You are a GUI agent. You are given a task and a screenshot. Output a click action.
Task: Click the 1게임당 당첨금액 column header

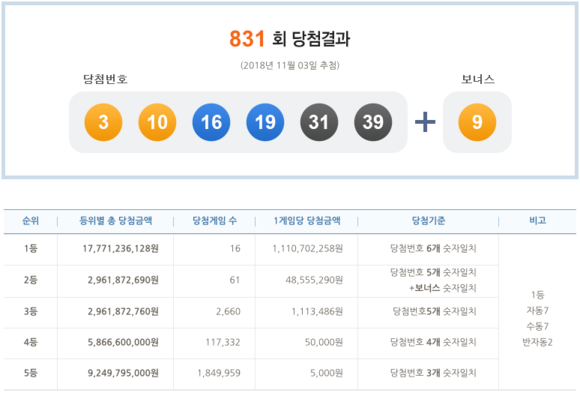coord(307,221)
